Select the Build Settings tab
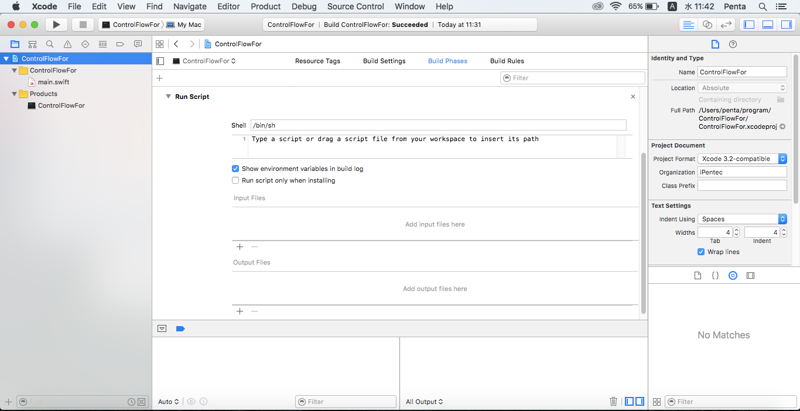The image size is (800, 411). 384,61
